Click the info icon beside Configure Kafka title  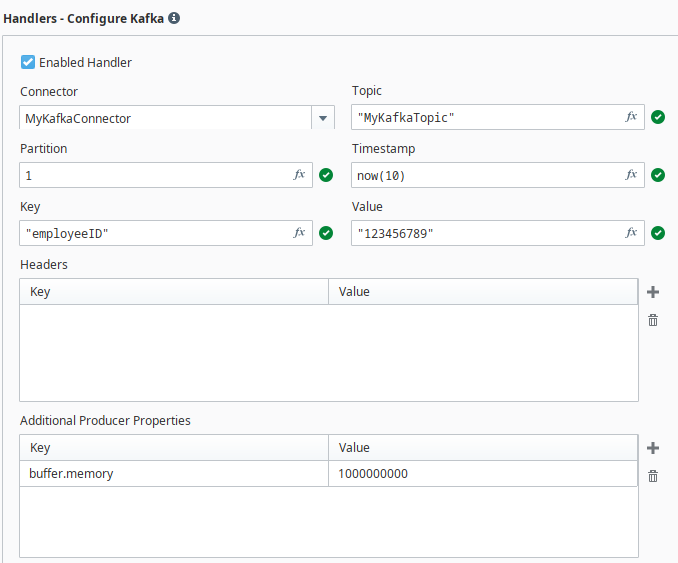[174, 18]
